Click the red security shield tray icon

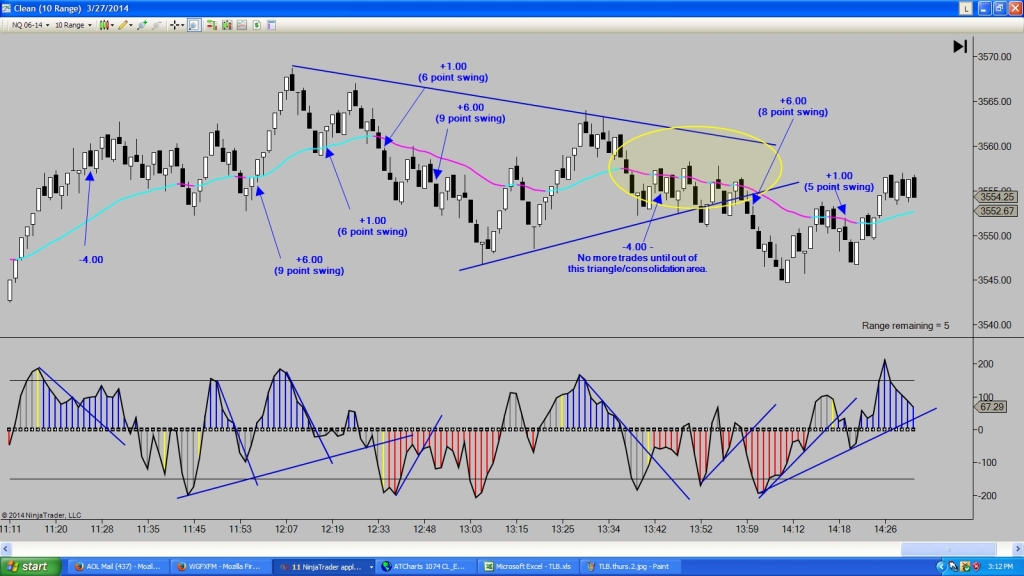tap(976, 566)
